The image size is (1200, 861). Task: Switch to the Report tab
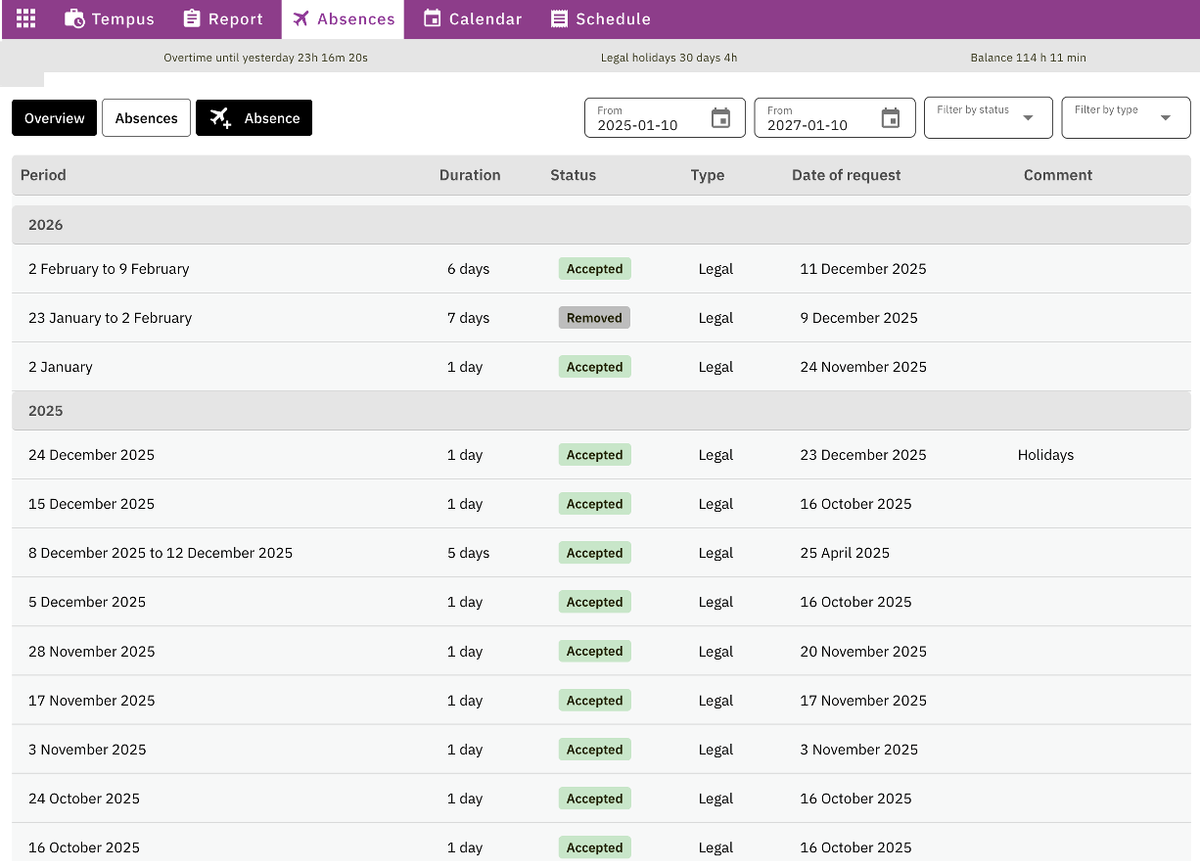[224, 19]
